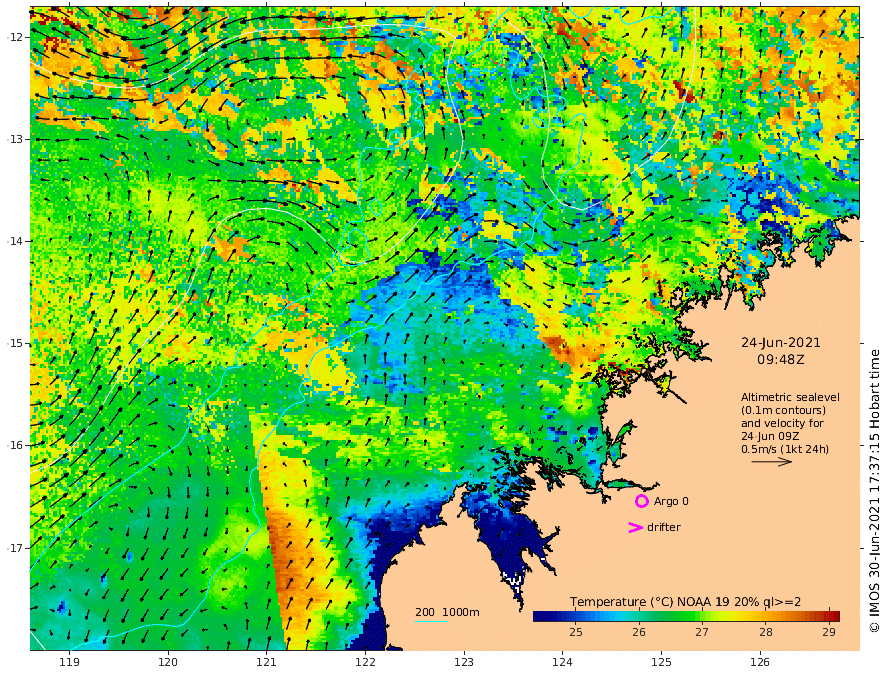Click the '(0.1m contours)' caption line
This screenshot has width=880, height=680.
[783, 410]
